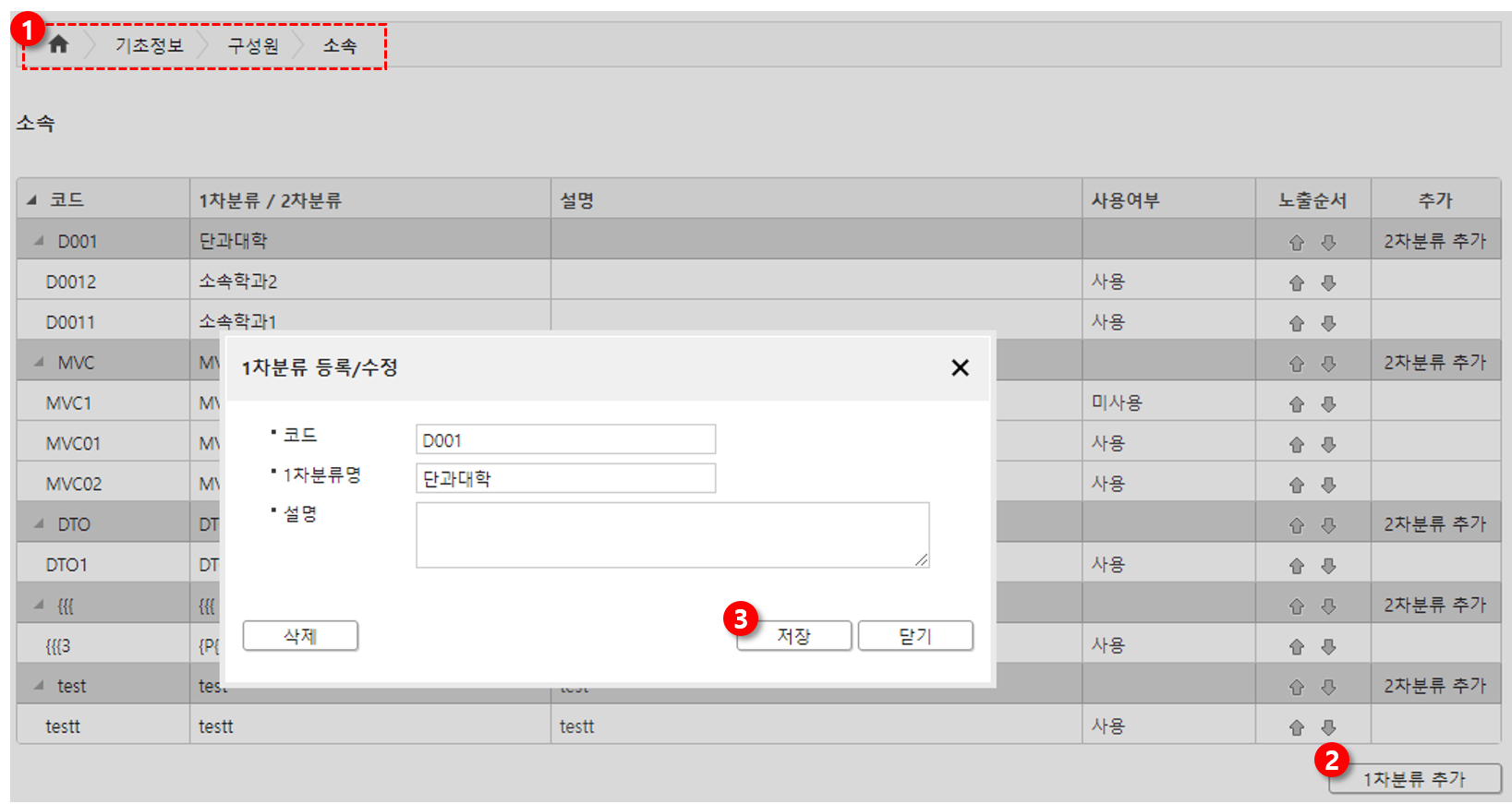Collapse the {{{ group

39,606
